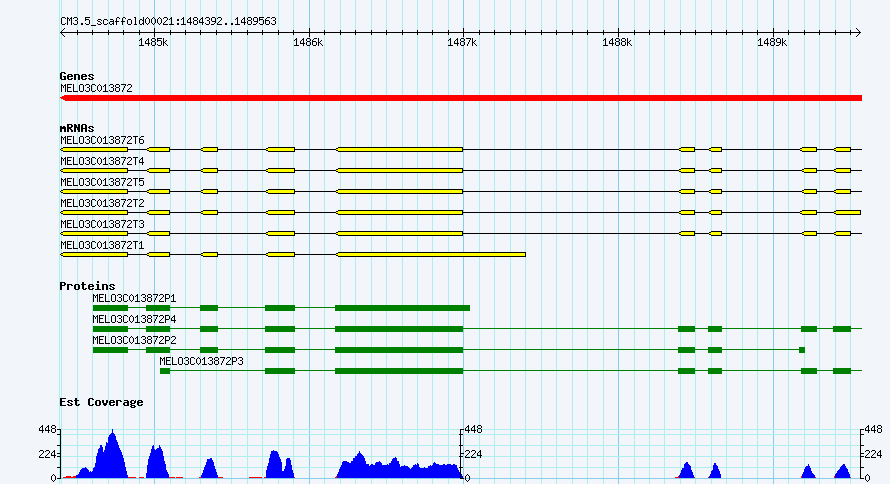The width and height of the screenshot is (890, 484).
Task: Click the 1485k ruler label
Action: (153, 43)
